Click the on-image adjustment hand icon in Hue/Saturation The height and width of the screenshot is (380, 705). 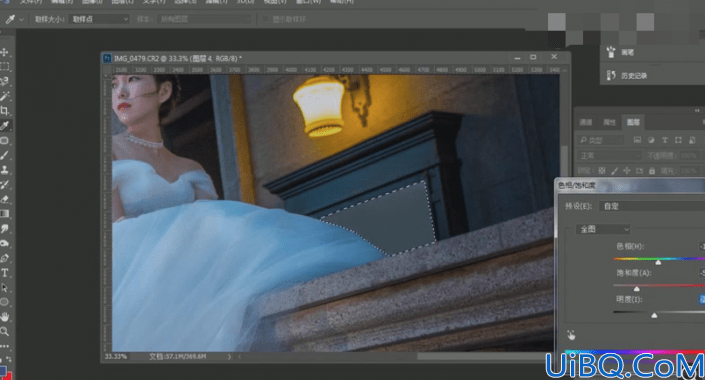coord(571,335)
